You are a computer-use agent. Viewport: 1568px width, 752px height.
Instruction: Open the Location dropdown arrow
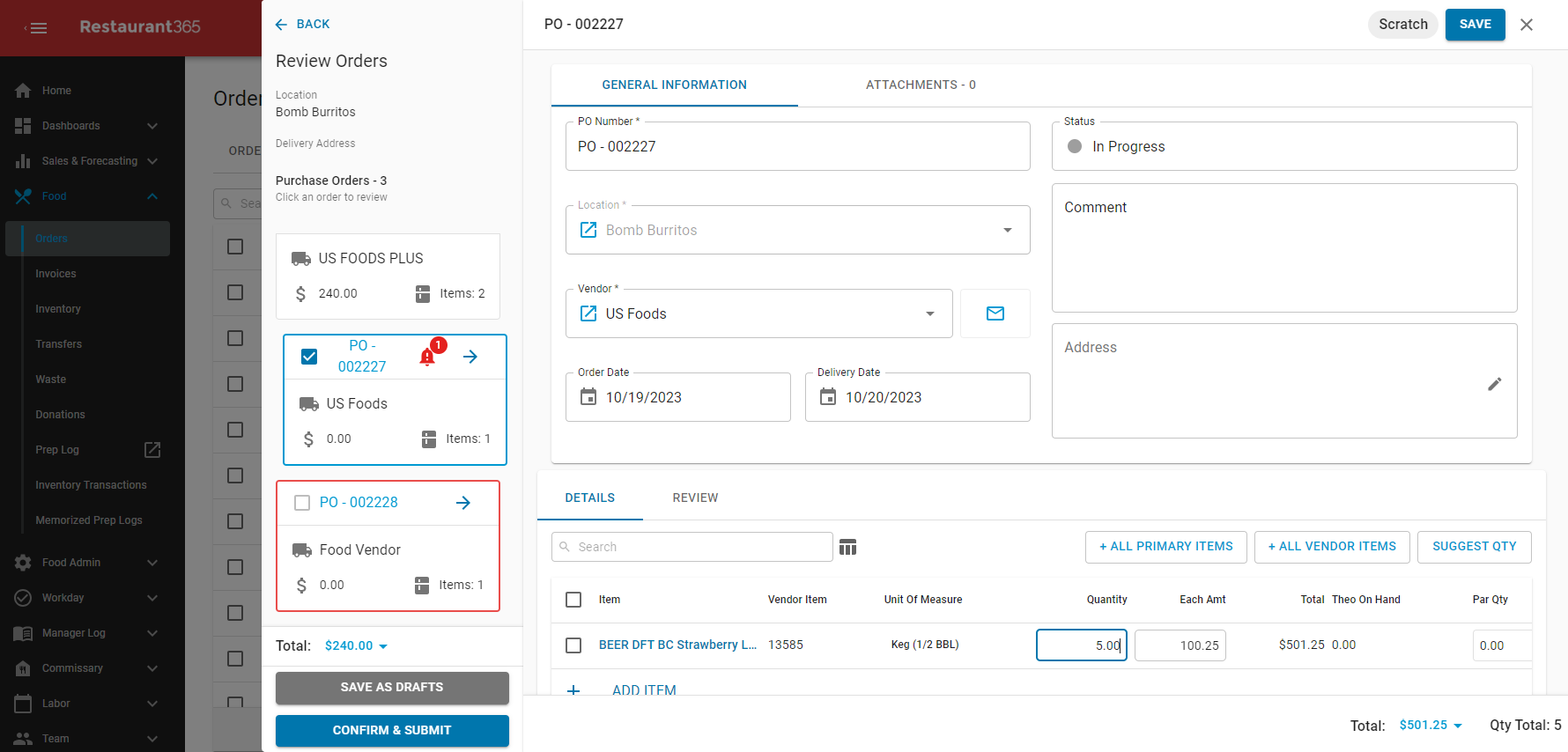click(1008, 230)
